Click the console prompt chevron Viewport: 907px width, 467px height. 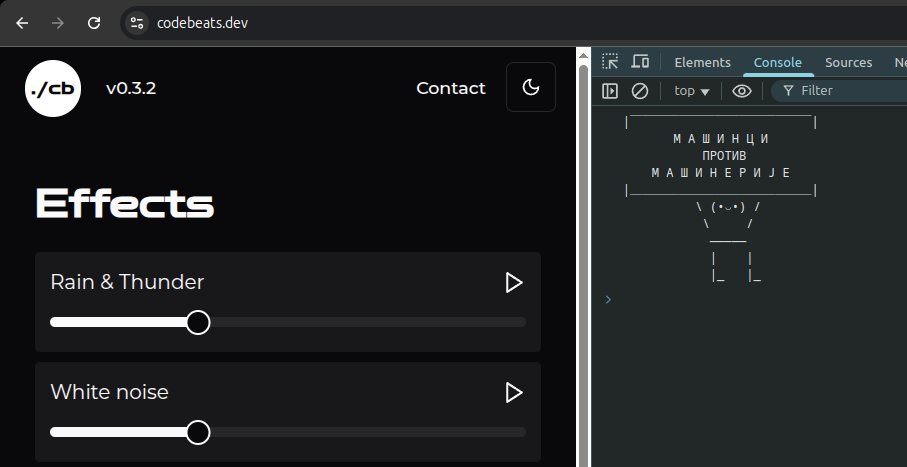point(608,299)
